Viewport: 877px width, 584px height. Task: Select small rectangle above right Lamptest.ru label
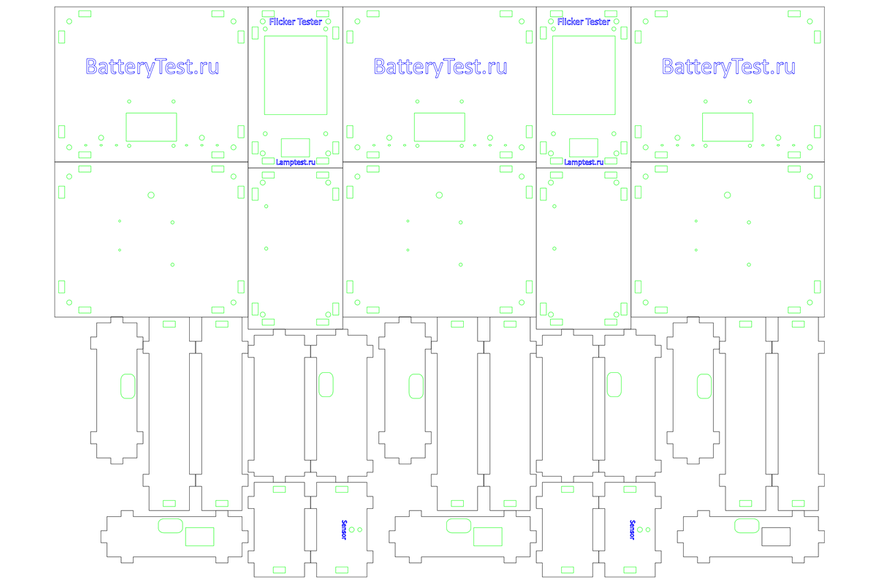584,147
